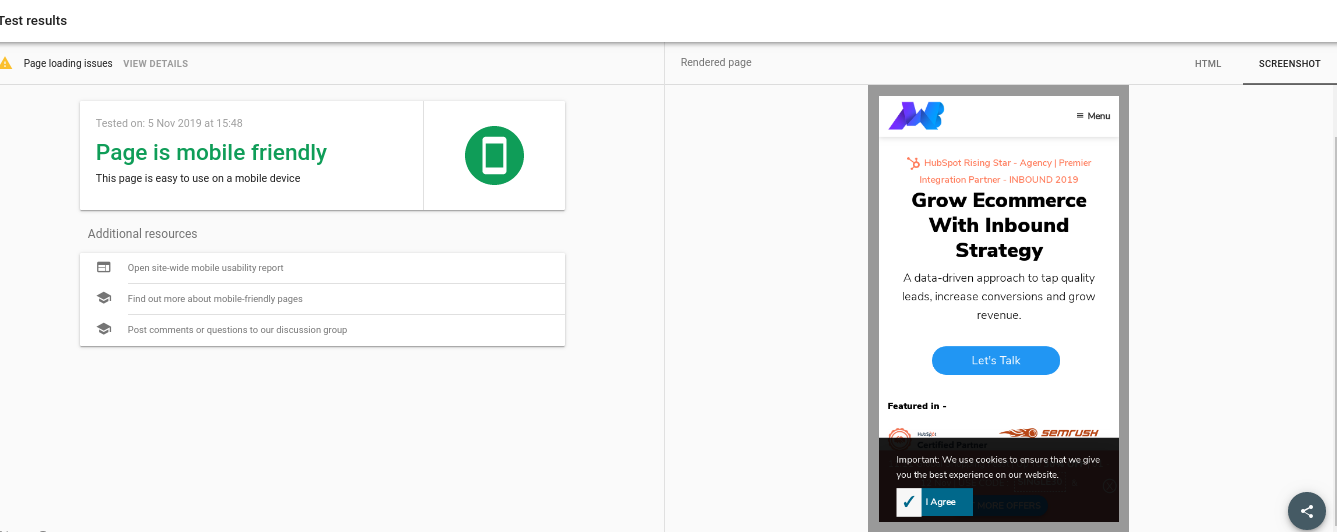Click the cookie notice message text
This screenshot has height=532, width=1337.
click(998, 467)
